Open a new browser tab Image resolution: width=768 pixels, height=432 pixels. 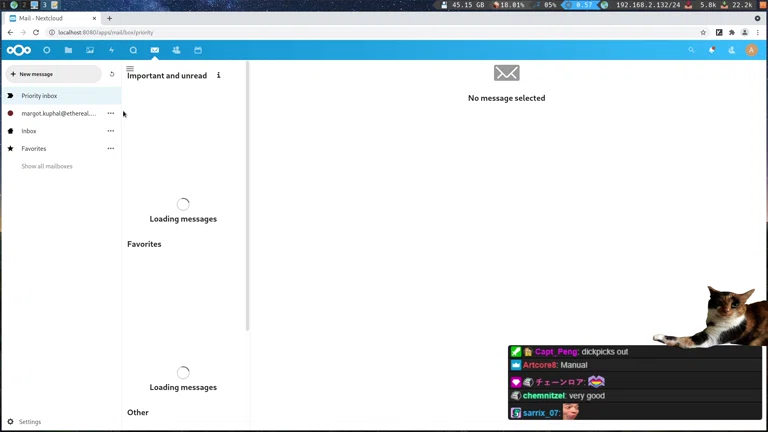pyautogui.click(x=109, y=18)
